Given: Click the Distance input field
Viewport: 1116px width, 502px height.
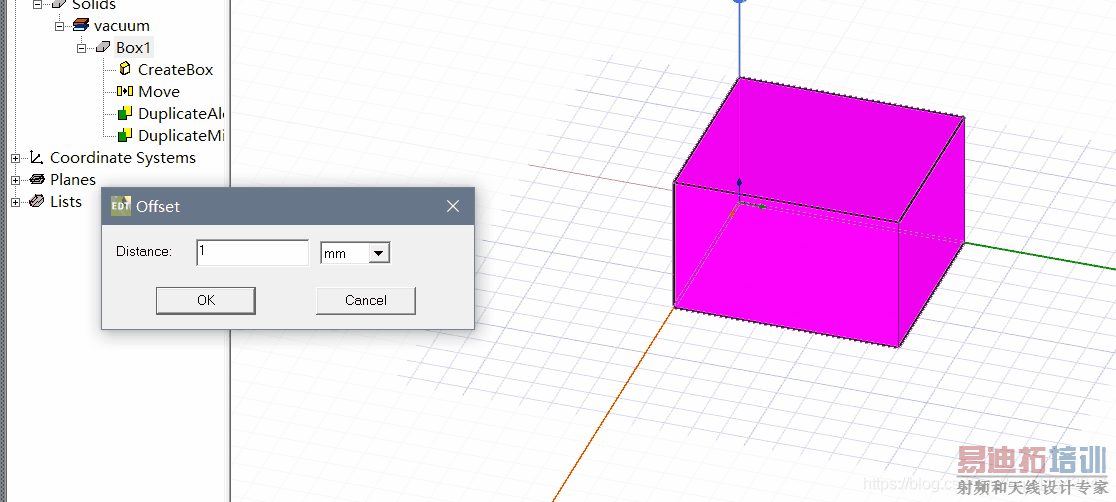Looking at the screenshot, I should pyautogui.click(x=253, y=253).
